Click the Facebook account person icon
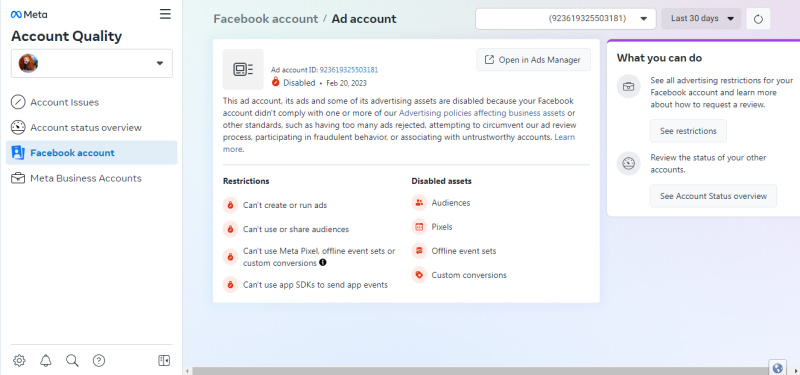Viewport: 800px width, 375px height. pyautogui.click(x=18, y=153)
